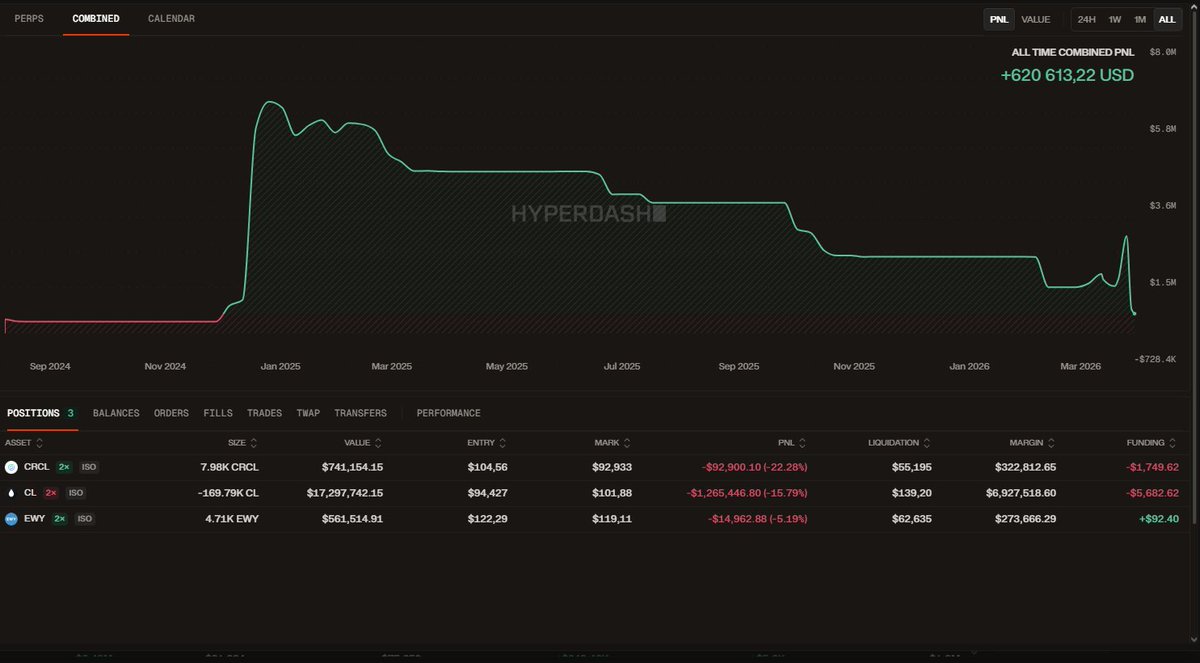Click the CRCL coin icon
The width and height of the screenshot is (1200, 663).
[x=12, y=467]
